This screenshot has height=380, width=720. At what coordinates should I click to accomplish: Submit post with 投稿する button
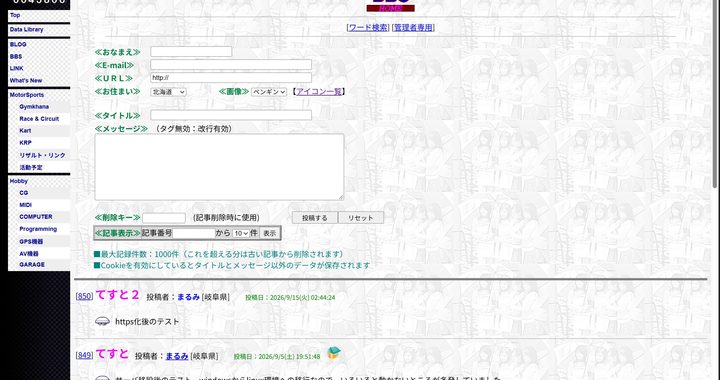tap(315, 218)
